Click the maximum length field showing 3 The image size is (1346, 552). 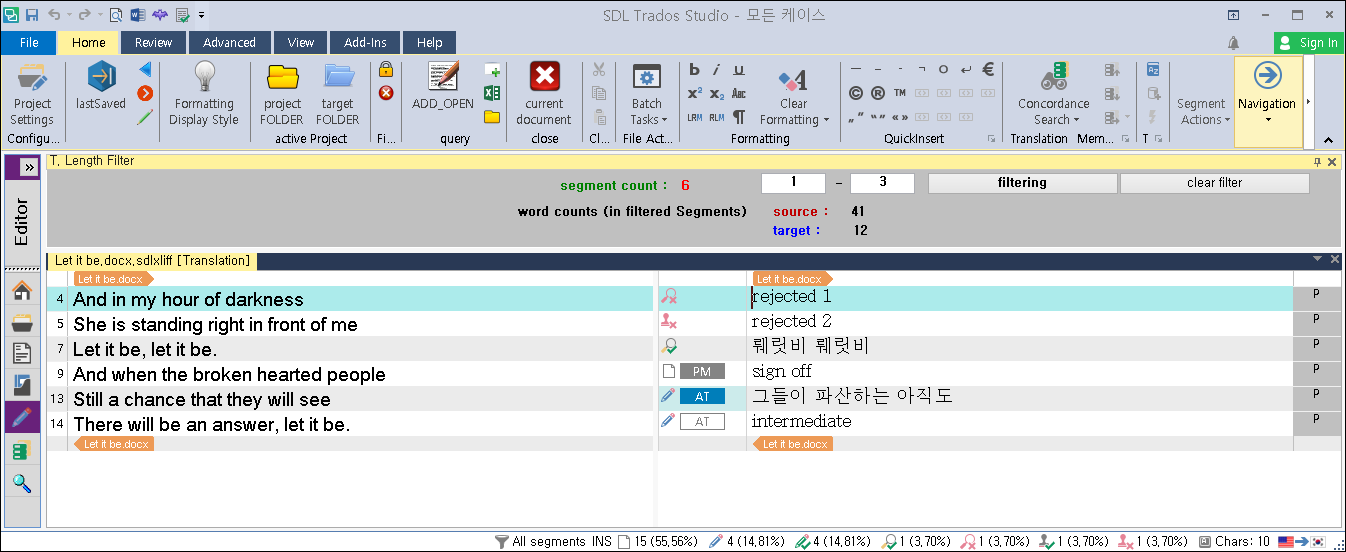pyautogui.click(x=882, y=183)
